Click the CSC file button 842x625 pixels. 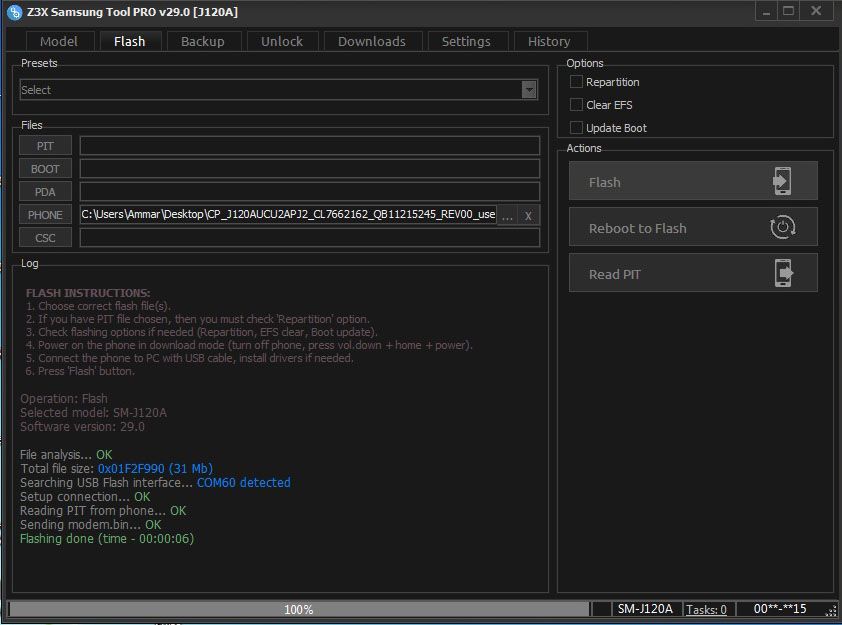(45, 238)
